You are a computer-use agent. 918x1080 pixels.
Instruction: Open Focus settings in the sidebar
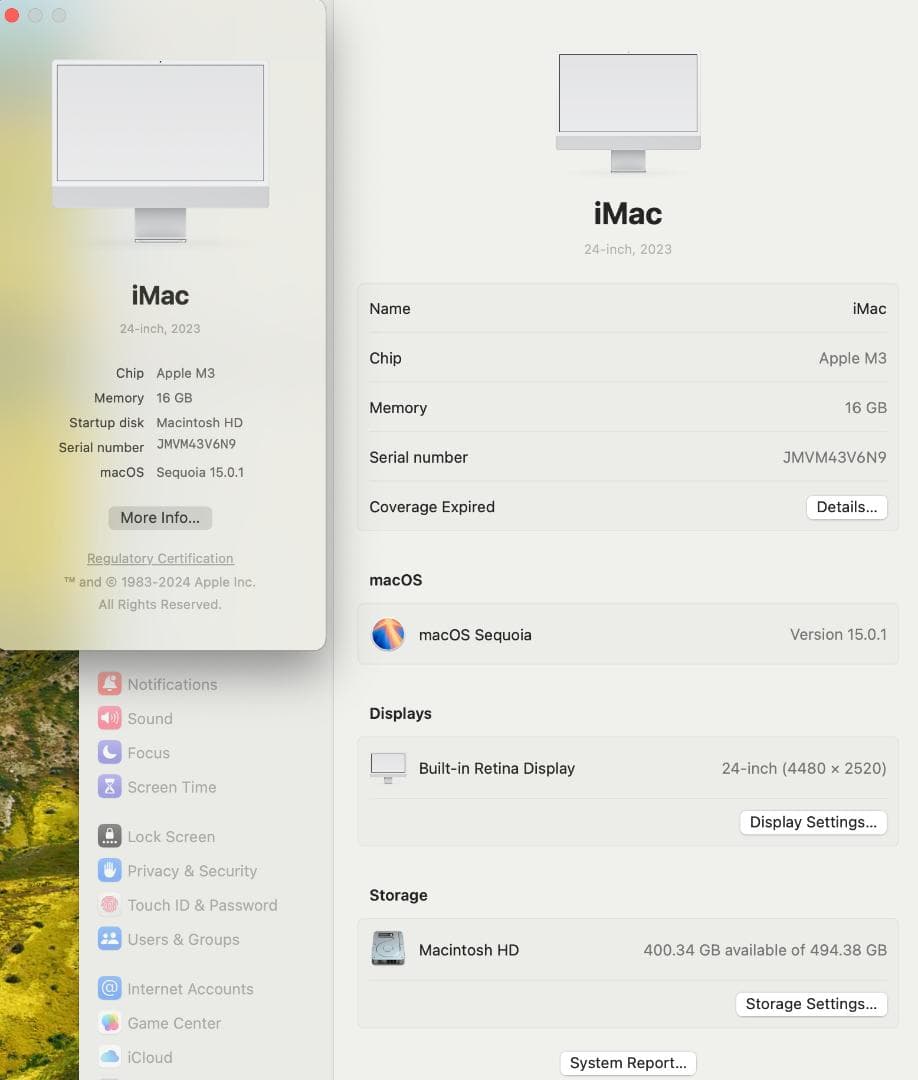(x=110, y=753)
